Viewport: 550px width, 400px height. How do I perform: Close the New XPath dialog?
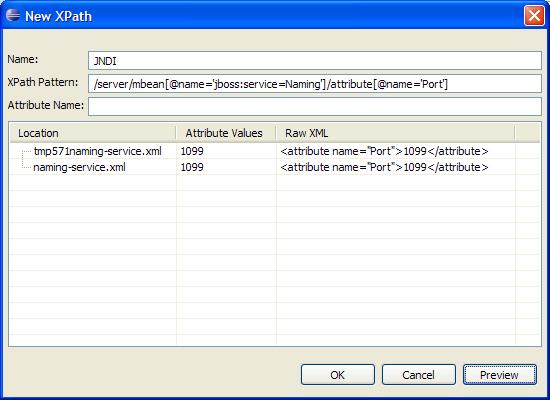(x=534, y=15)
